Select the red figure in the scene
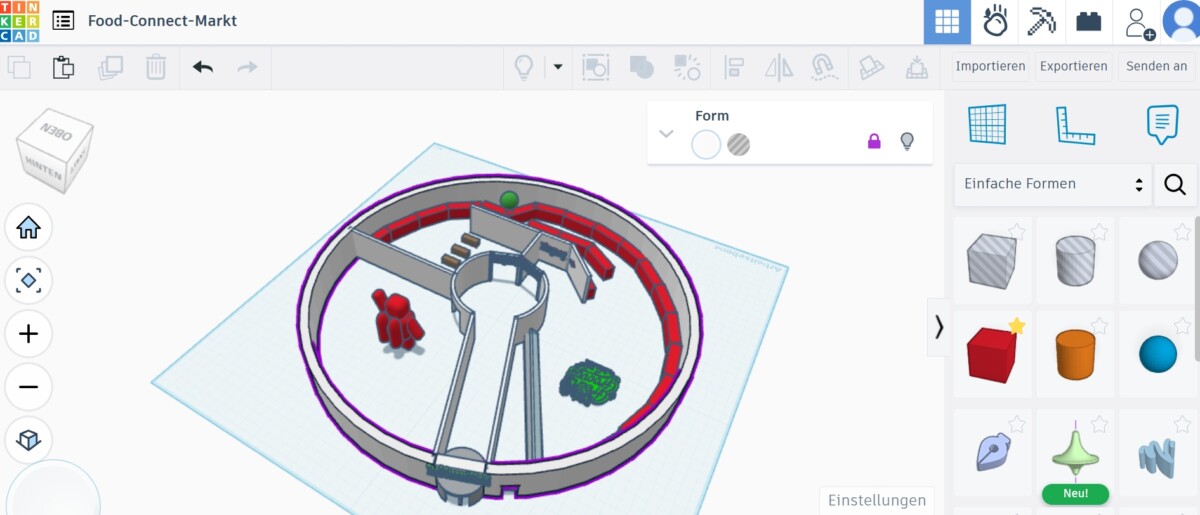The width and height of the screenshot is (1200, 515). pos(397,320)
